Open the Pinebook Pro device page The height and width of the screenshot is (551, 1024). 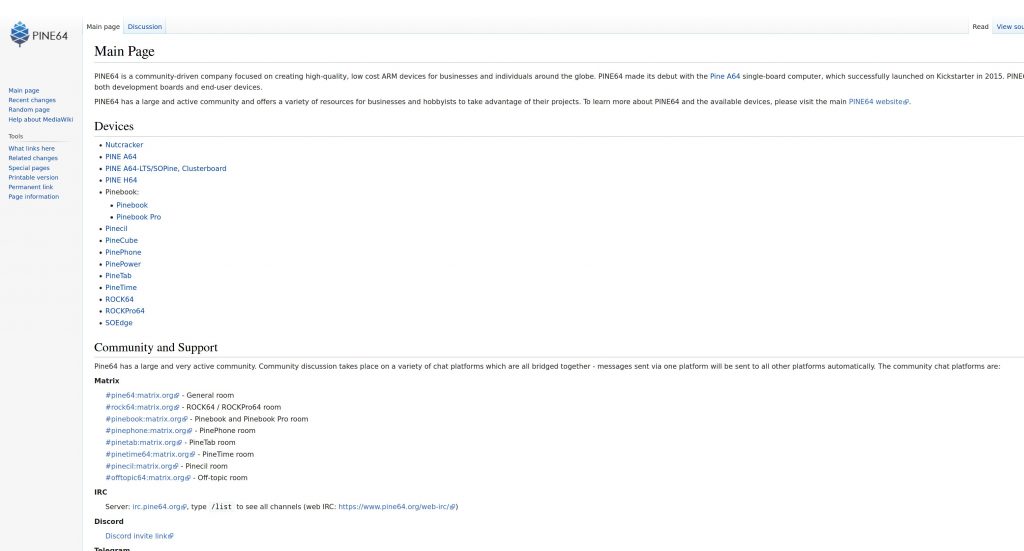click(138, 217)
